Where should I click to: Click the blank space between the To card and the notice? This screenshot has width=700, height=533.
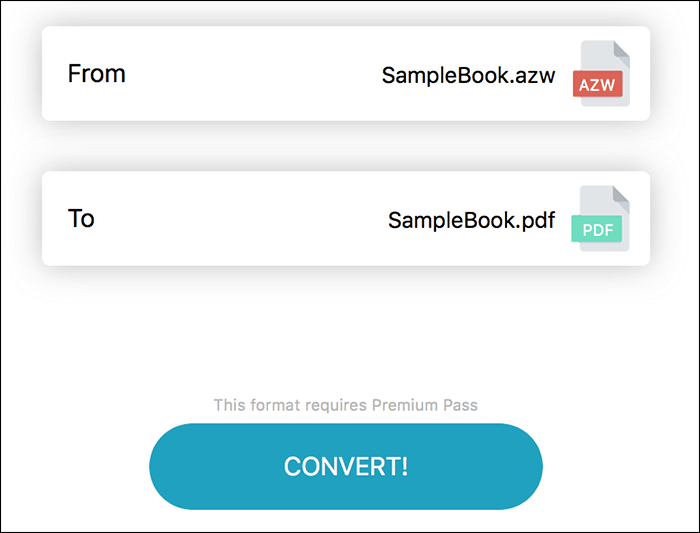pyautogui.click(x=346, y=330)
